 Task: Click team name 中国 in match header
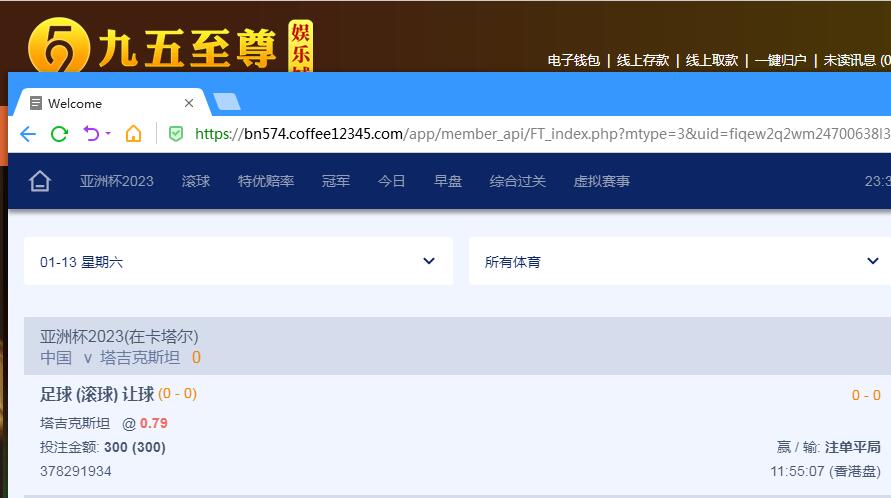[x=56, y=358]
